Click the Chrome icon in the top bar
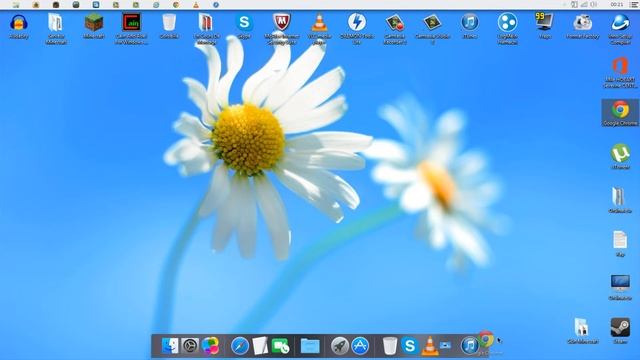This screenshot has width=640, height=360. pyautogui.click(x=176, y=4)
